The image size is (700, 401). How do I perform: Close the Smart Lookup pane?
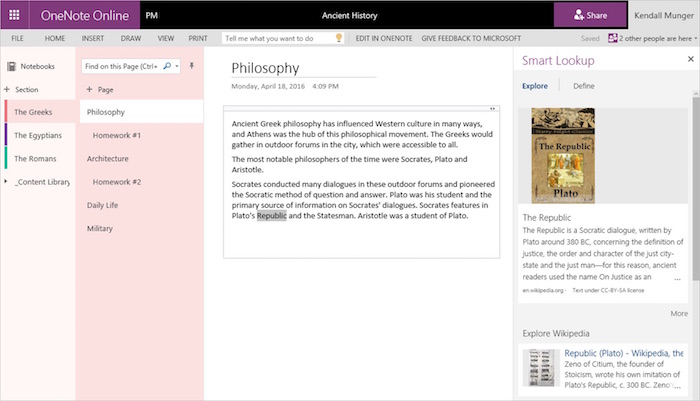(x=691, y=60)
